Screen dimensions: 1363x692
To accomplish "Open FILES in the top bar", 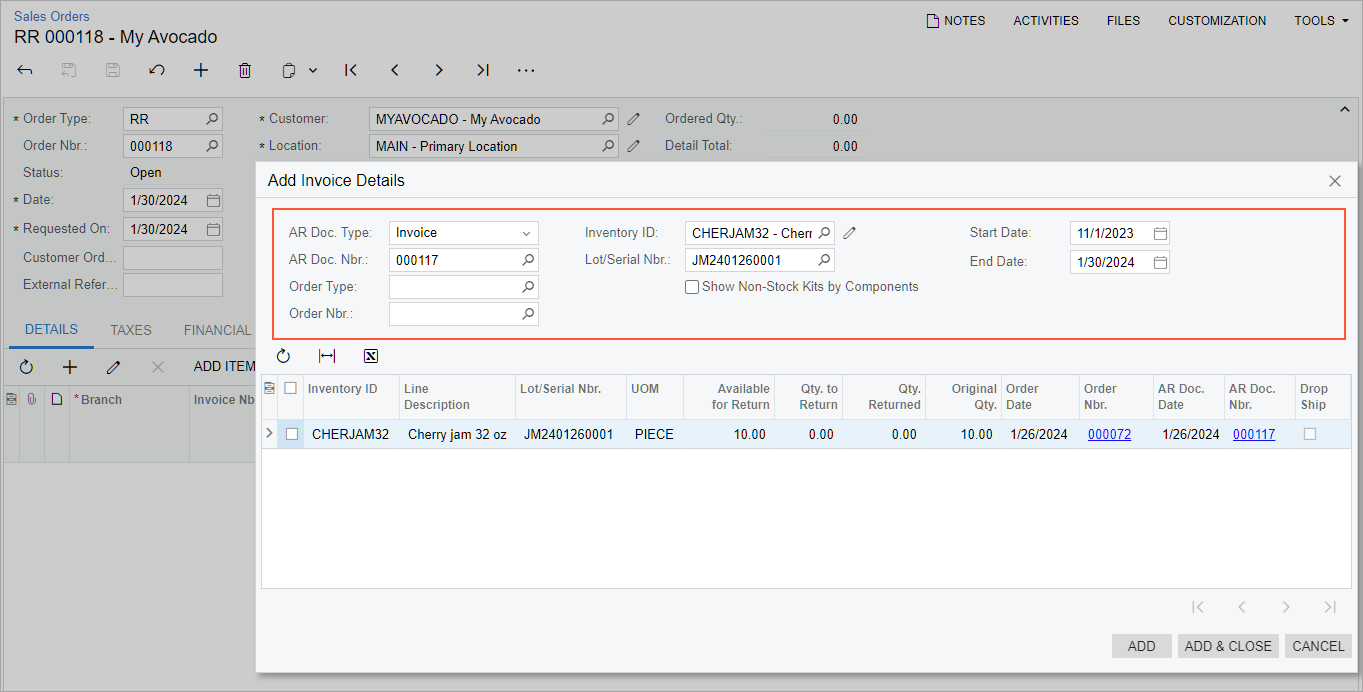I will pos(1123,20).
